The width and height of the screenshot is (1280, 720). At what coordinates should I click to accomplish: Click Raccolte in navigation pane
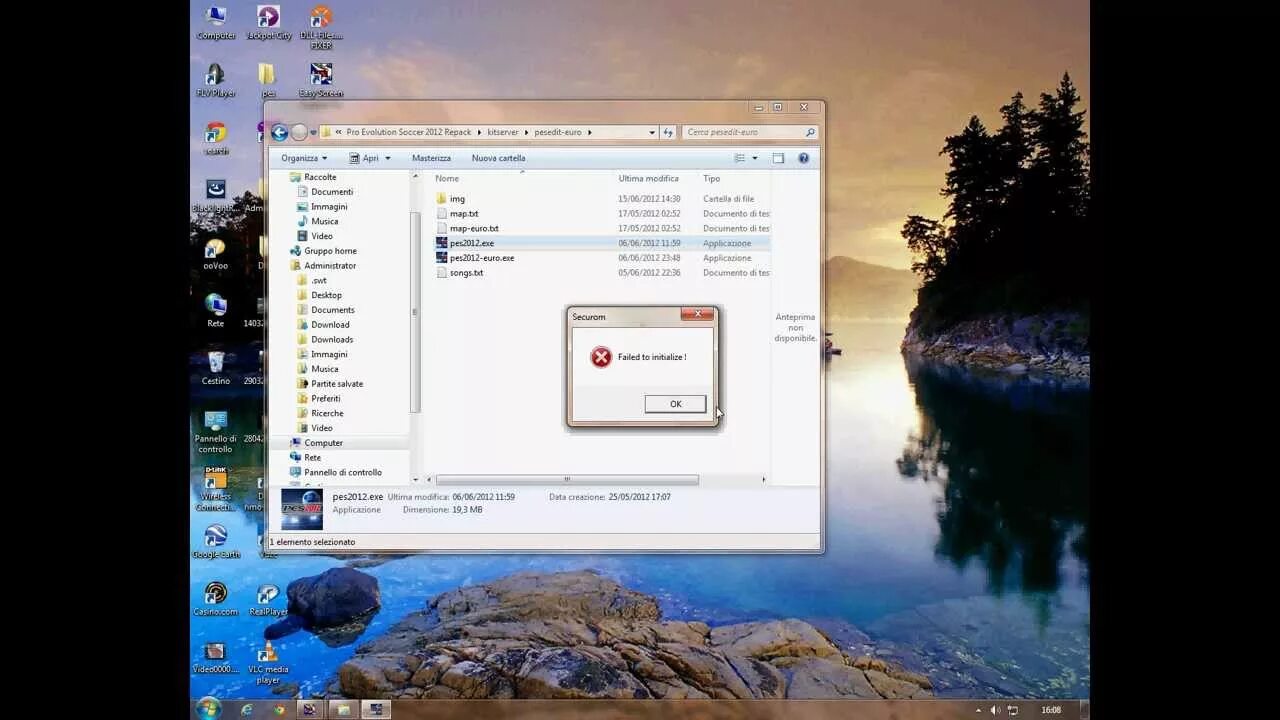point(320,177)
